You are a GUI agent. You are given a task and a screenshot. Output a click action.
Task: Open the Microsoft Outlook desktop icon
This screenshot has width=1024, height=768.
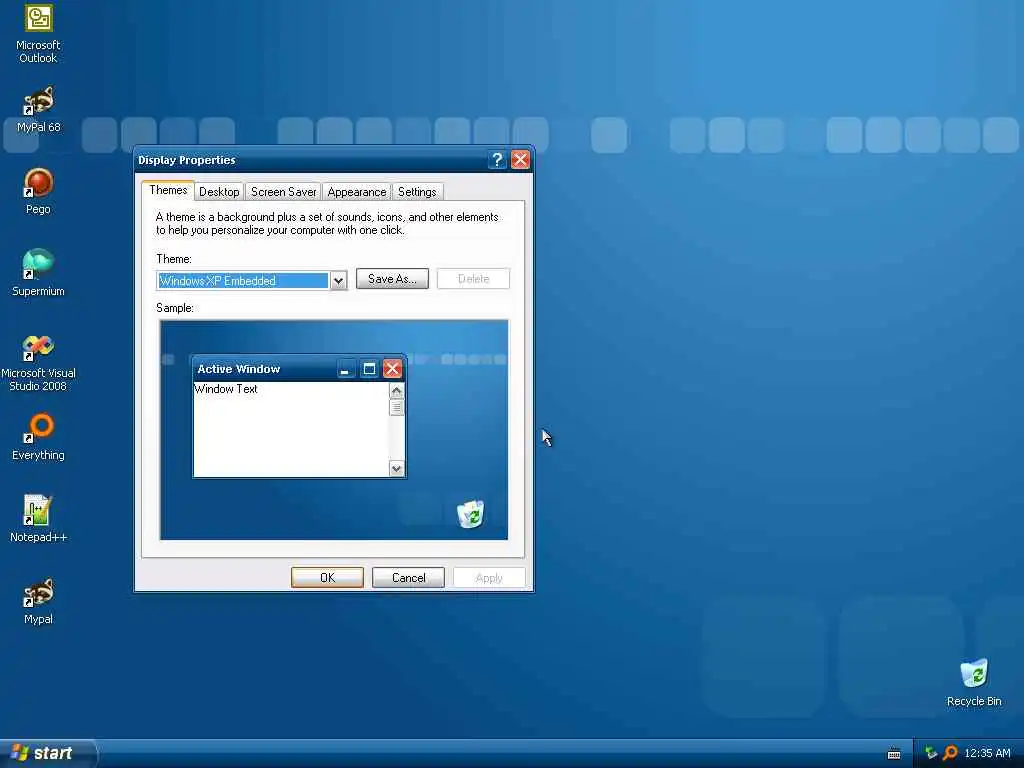[x=39, y=33]
